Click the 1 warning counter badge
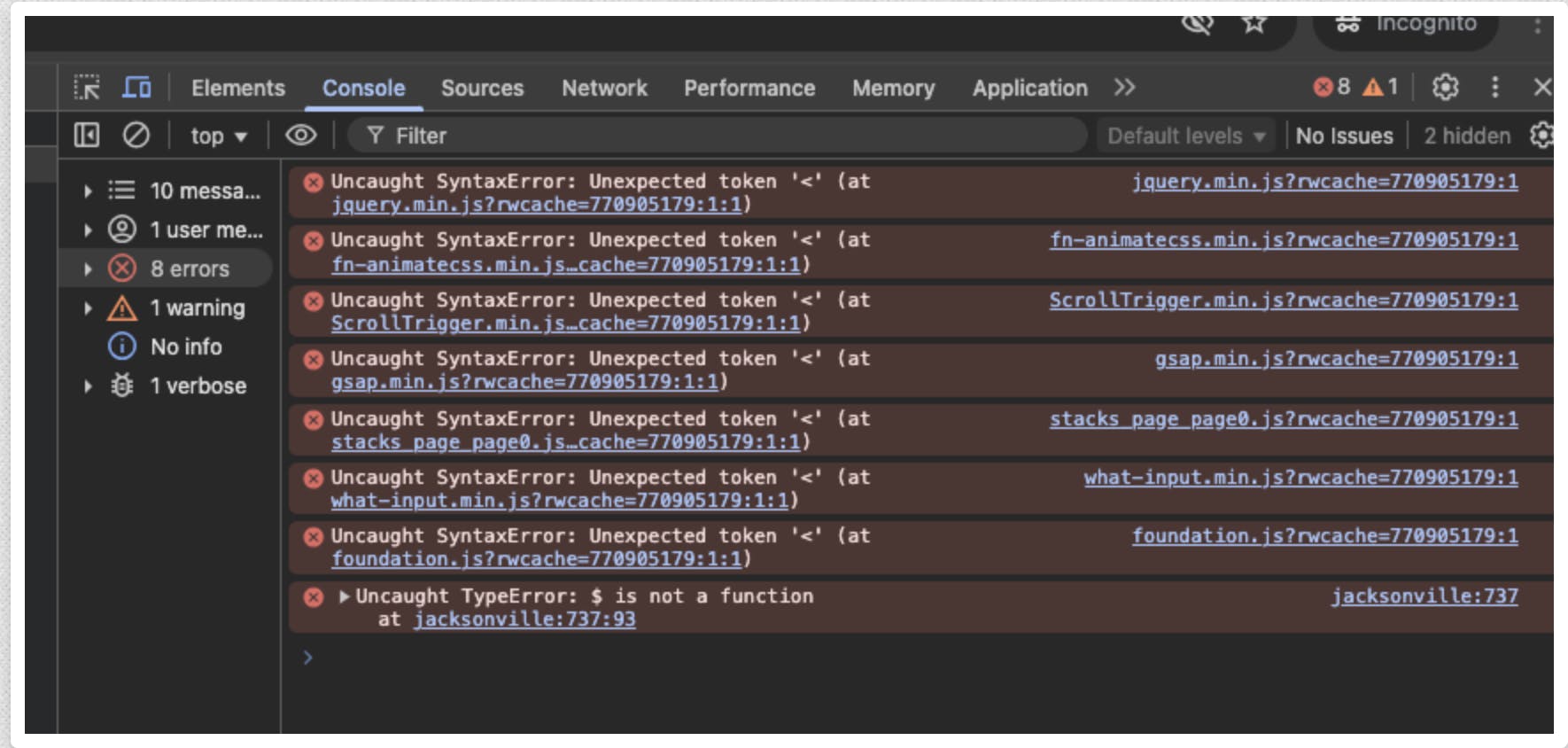The height and width of the screenshot is (748, 1568). pos(1380,87)
